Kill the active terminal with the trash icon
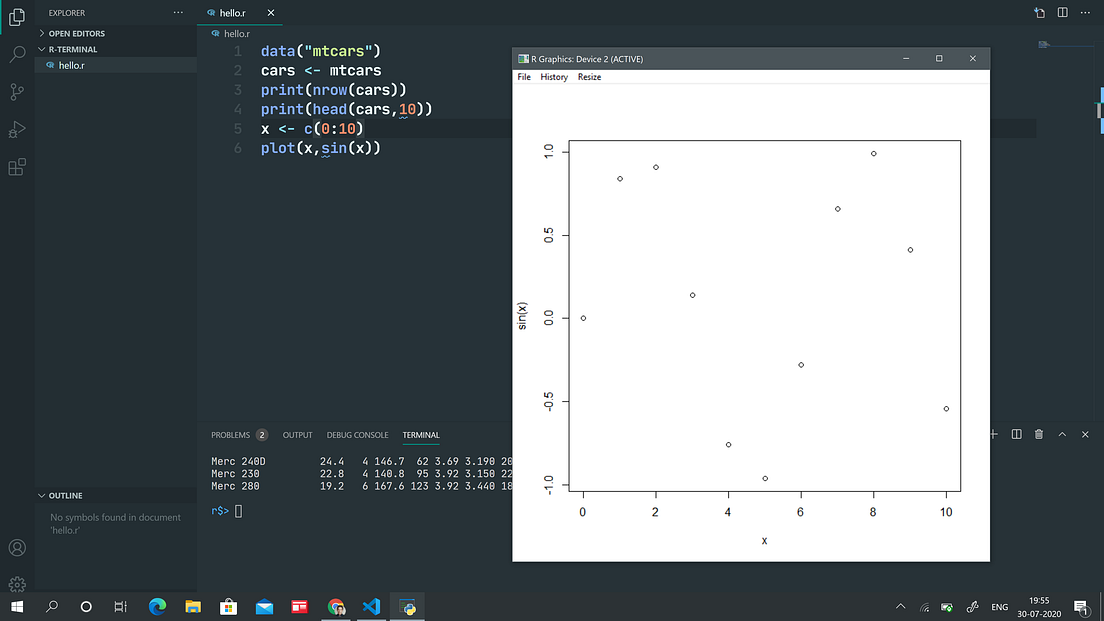 pos(1039,434)
